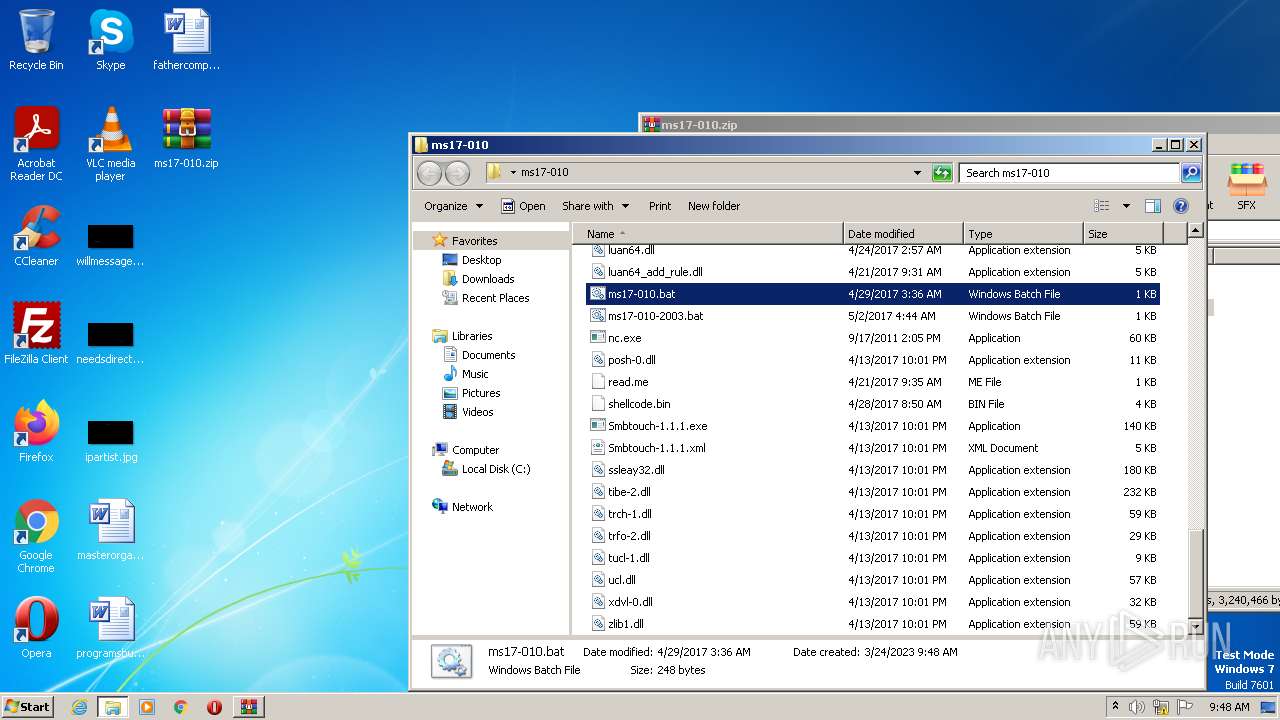Open the Share with dropdown
The width and height of the screenshot is (1280, 720).
click(x=595, y=206)
